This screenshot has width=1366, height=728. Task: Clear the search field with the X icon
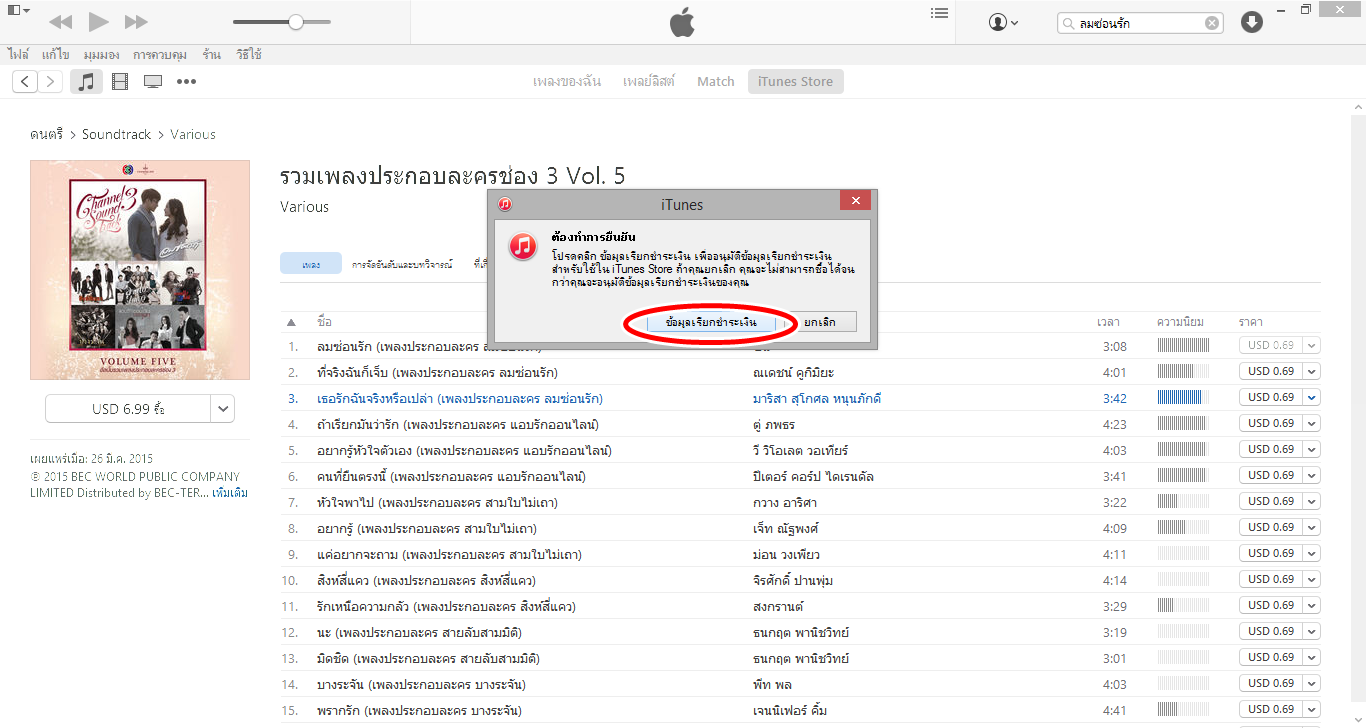pyautogui.click(x=1212, y=23)
